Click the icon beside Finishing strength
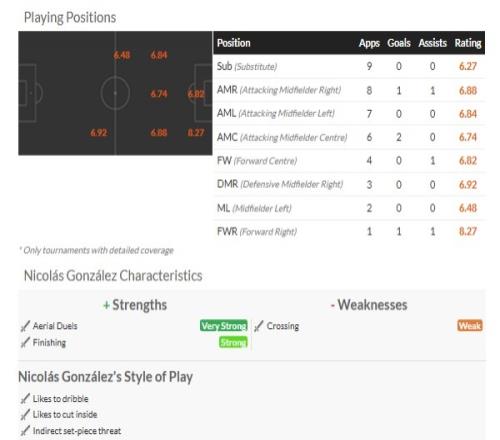The image size is (500, 440). pyautogui.click(x=25, y=342)
